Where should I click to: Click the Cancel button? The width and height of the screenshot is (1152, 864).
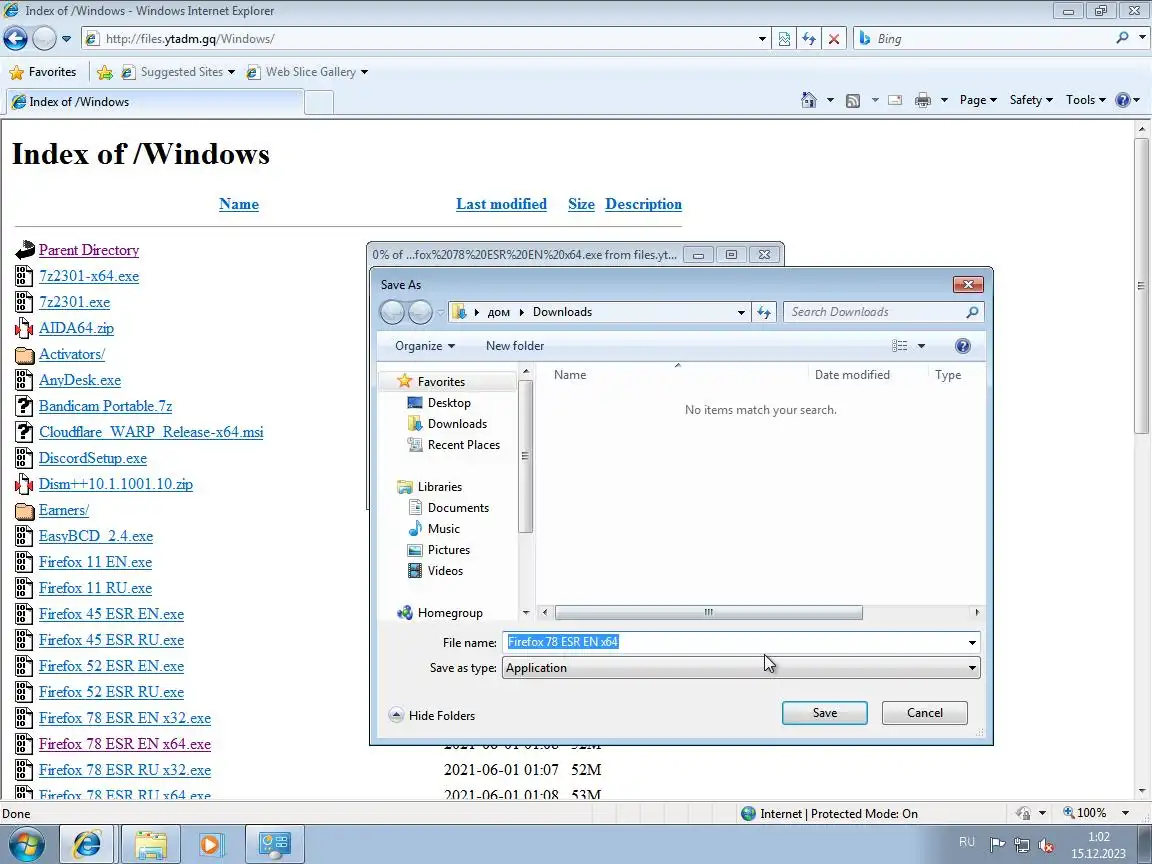pos(924,713)
